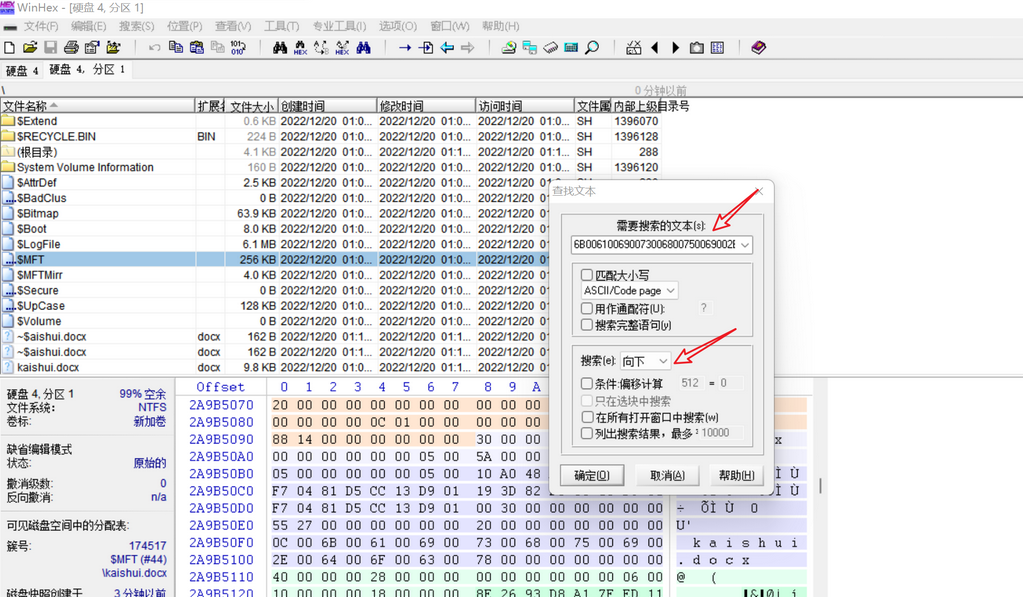Click the black right triangle Next icon
The height and width of the screenshot is (597, 1023).
click(x=675, y=48)
